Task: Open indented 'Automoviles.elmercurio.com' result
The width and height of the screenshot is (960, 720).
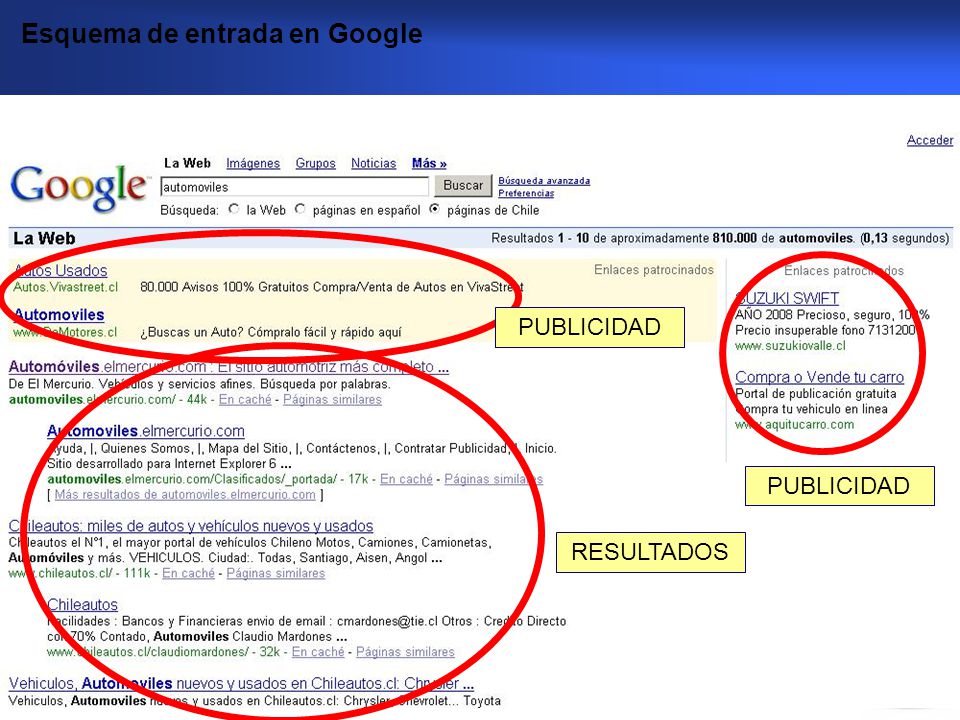Action: pyautogui.click(x=146, y=431)
